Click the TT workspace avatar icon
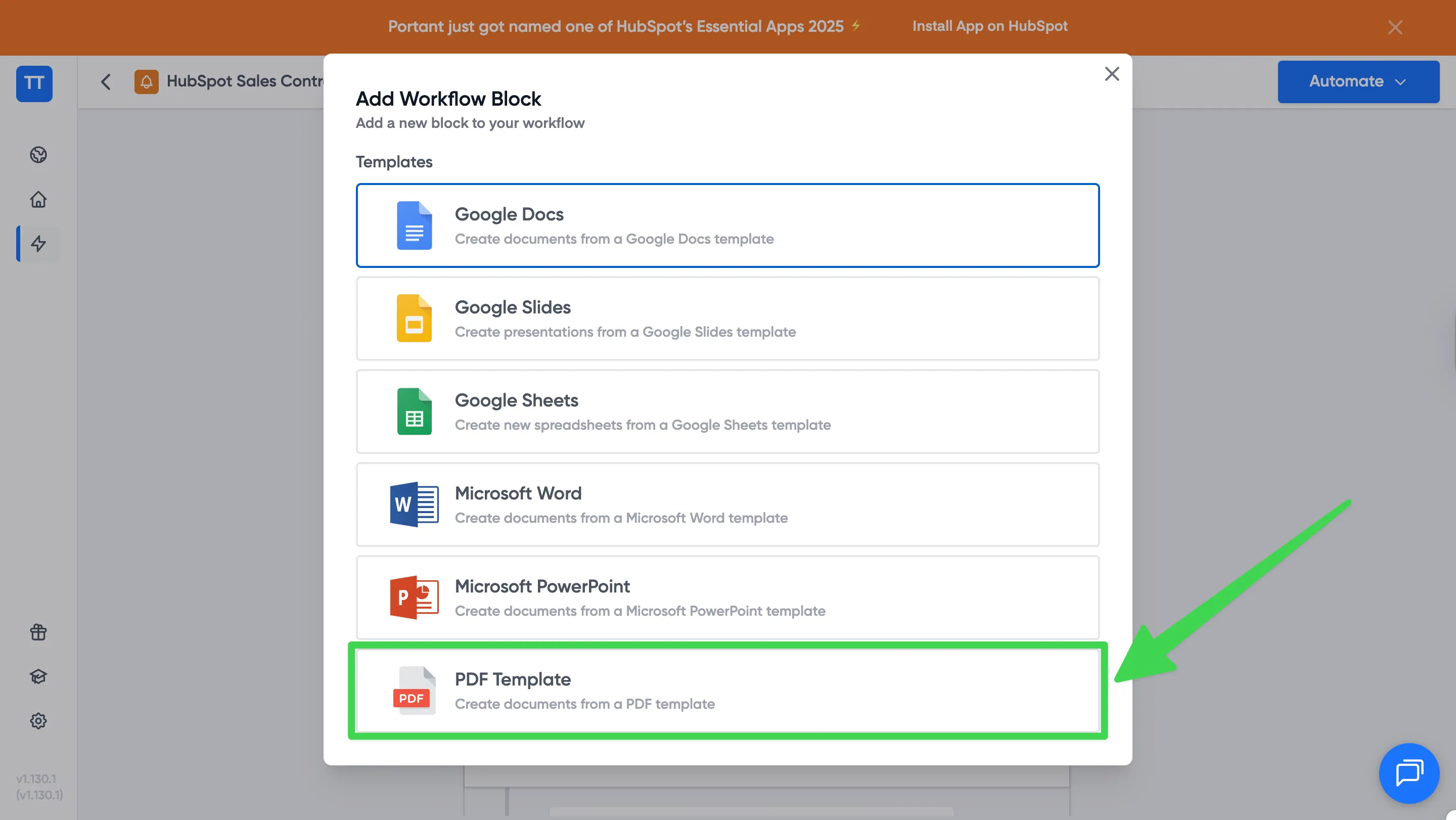 click(34, 83)
